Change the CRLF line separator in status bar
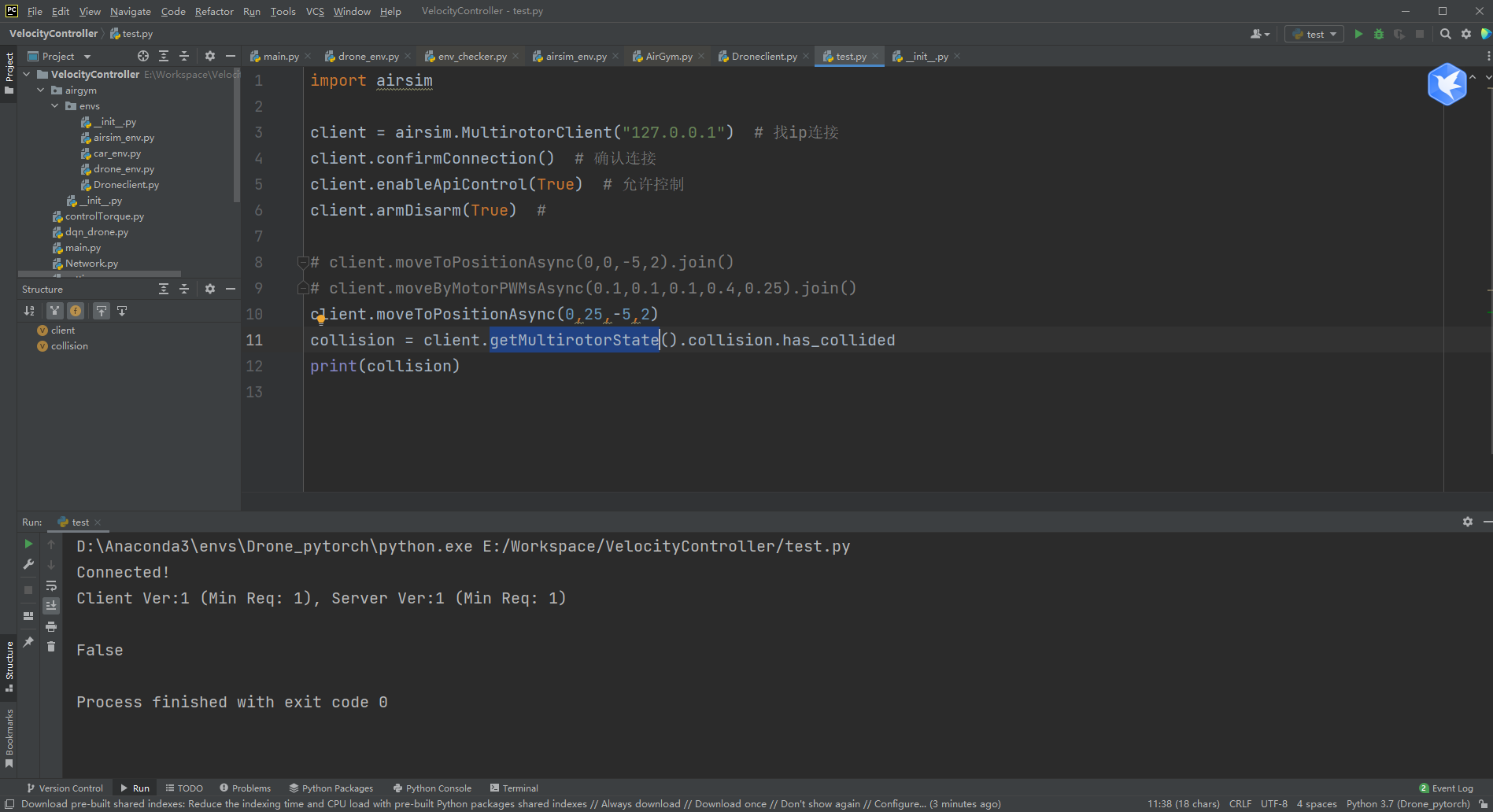Screen dimensions: 1493x812 click(1240, 803)
